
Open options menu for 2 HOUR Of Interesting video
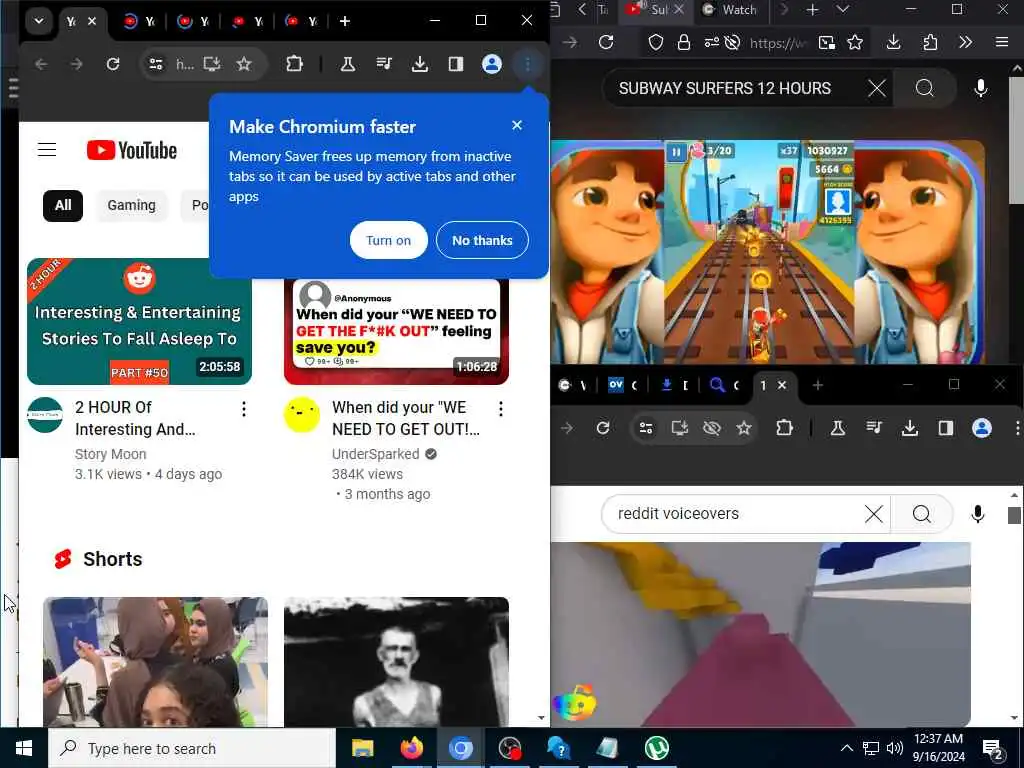point(244,409)
